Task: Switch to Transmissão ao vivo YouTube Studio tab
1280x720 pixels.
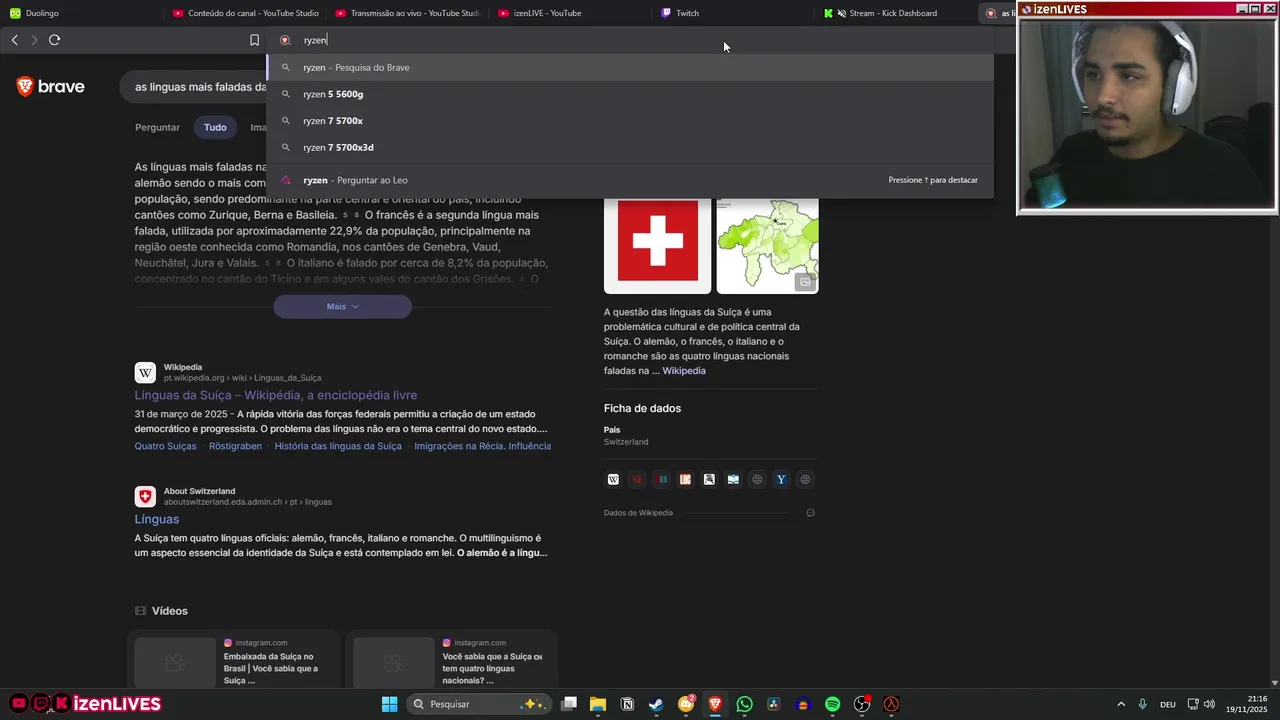Action: click(x=408, y=13)
